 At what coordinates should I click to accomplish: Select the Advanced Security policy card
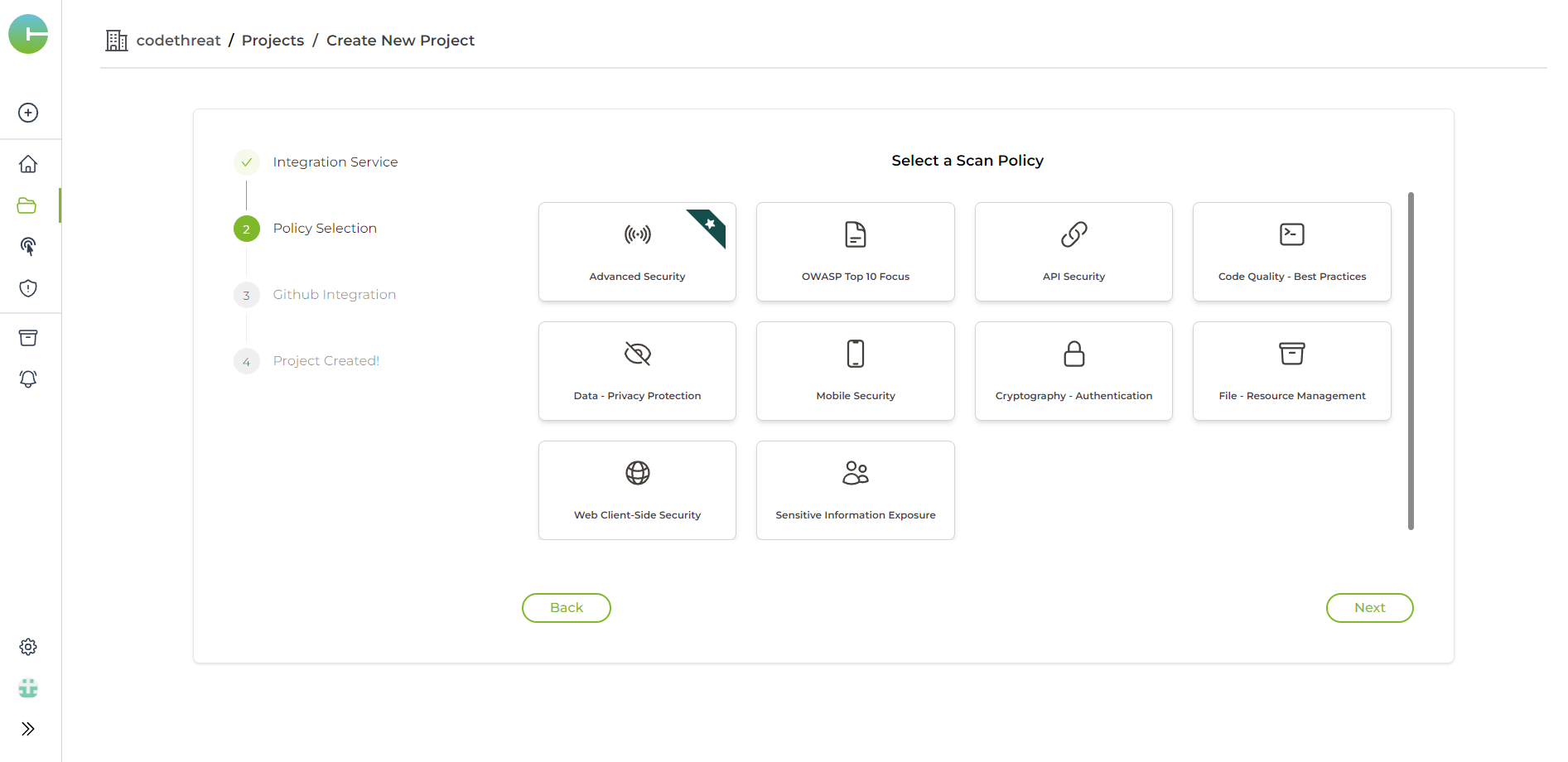point(637,252)
